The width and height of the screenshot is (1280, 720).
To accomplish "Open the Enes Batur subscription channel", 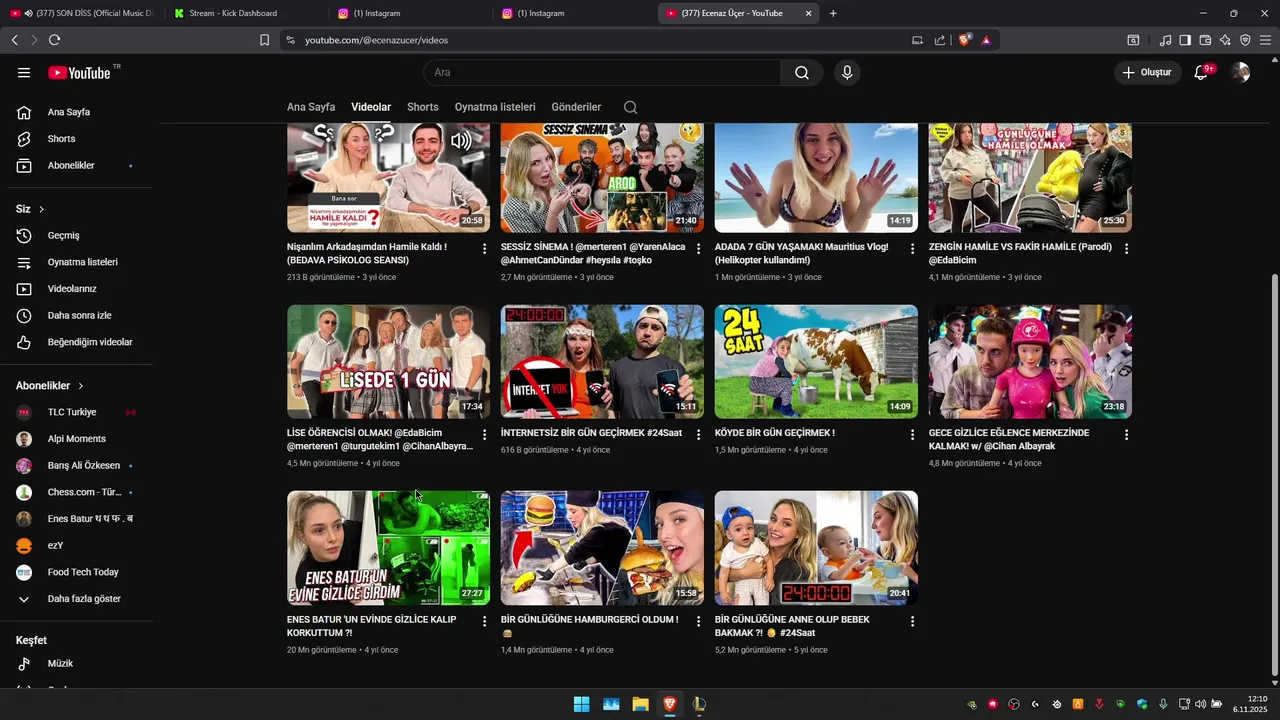I will click(80, 519).
